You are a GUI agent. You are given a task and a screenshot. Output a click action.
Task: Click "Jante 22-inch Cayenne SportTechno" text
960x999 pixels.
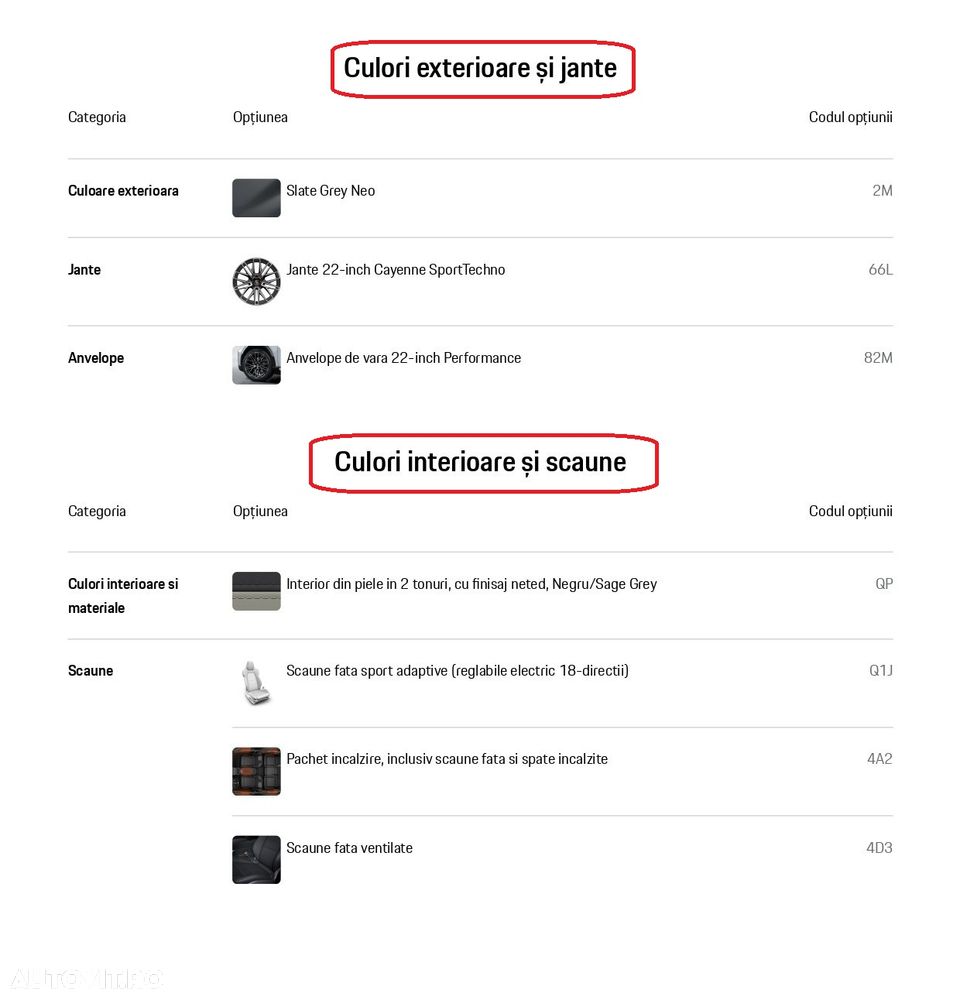click(396, 270)
